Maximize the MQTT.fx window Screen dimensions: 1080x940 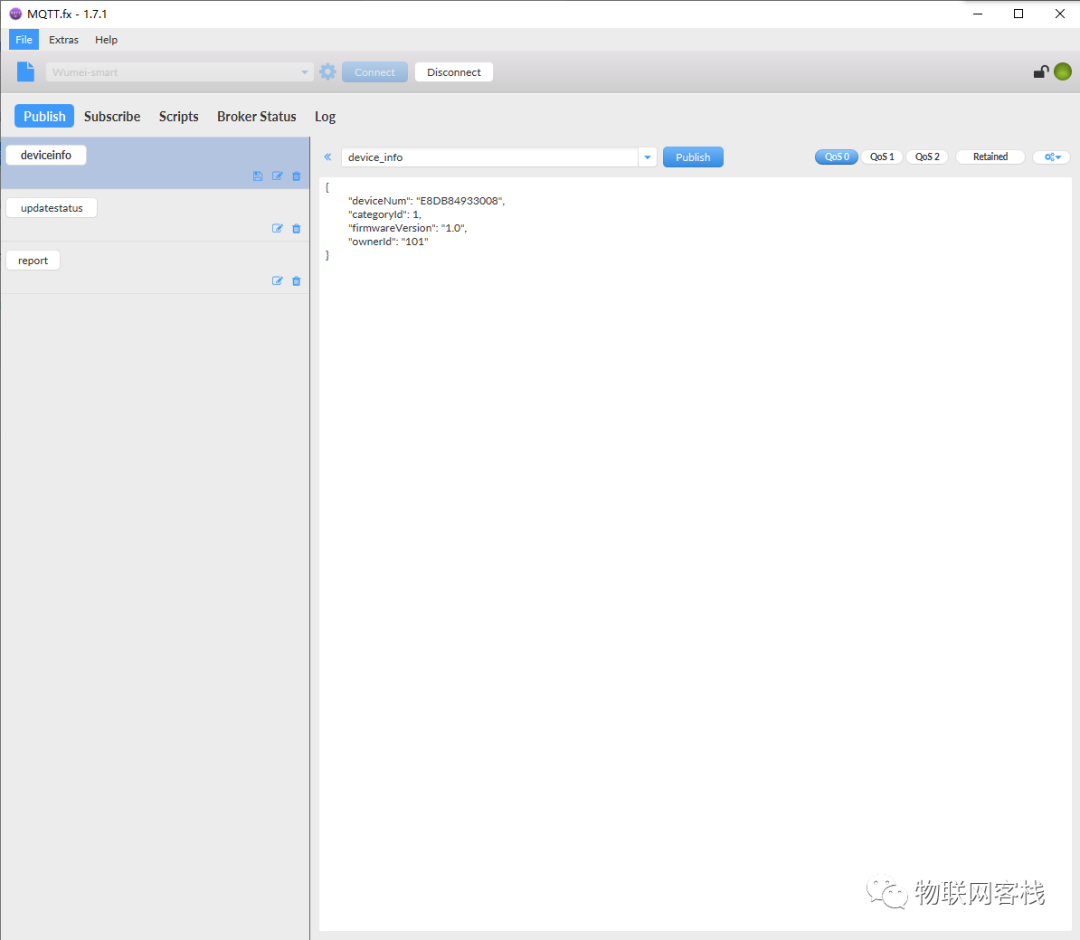pos(1018,14)
